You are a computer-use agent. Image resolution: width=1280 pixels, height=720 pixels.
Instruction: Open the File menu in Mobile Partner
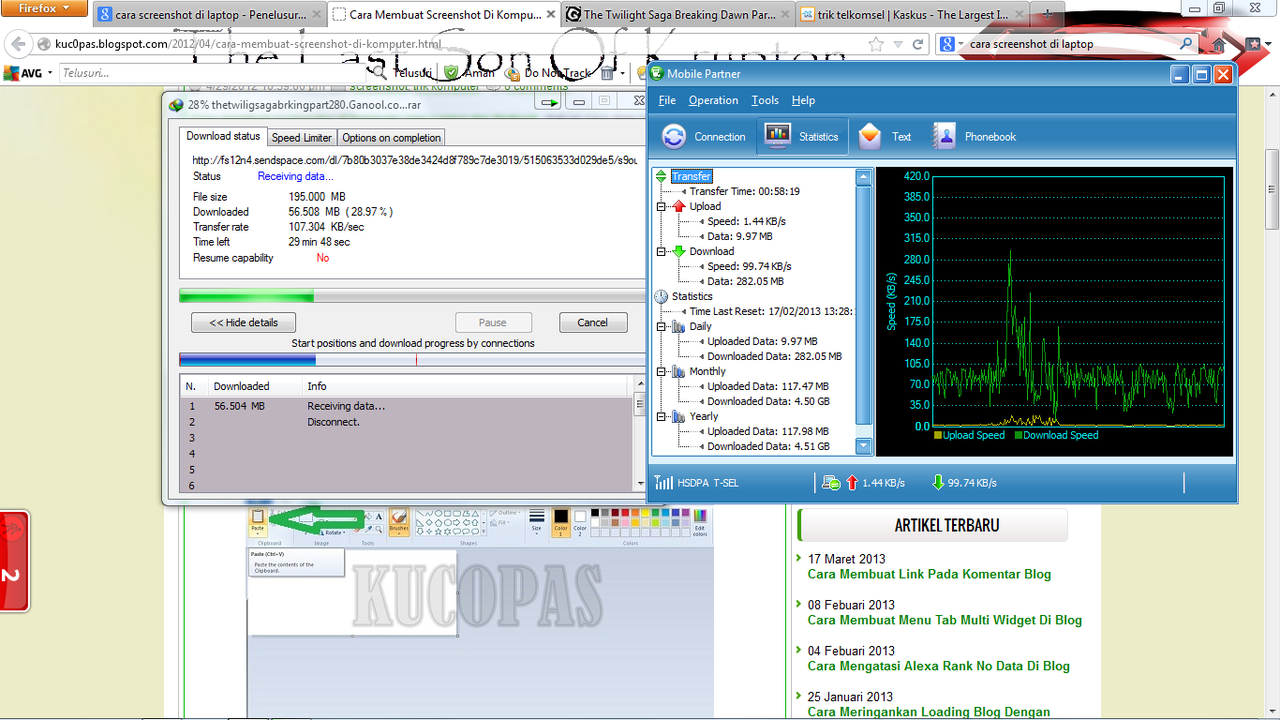(667, 100)
